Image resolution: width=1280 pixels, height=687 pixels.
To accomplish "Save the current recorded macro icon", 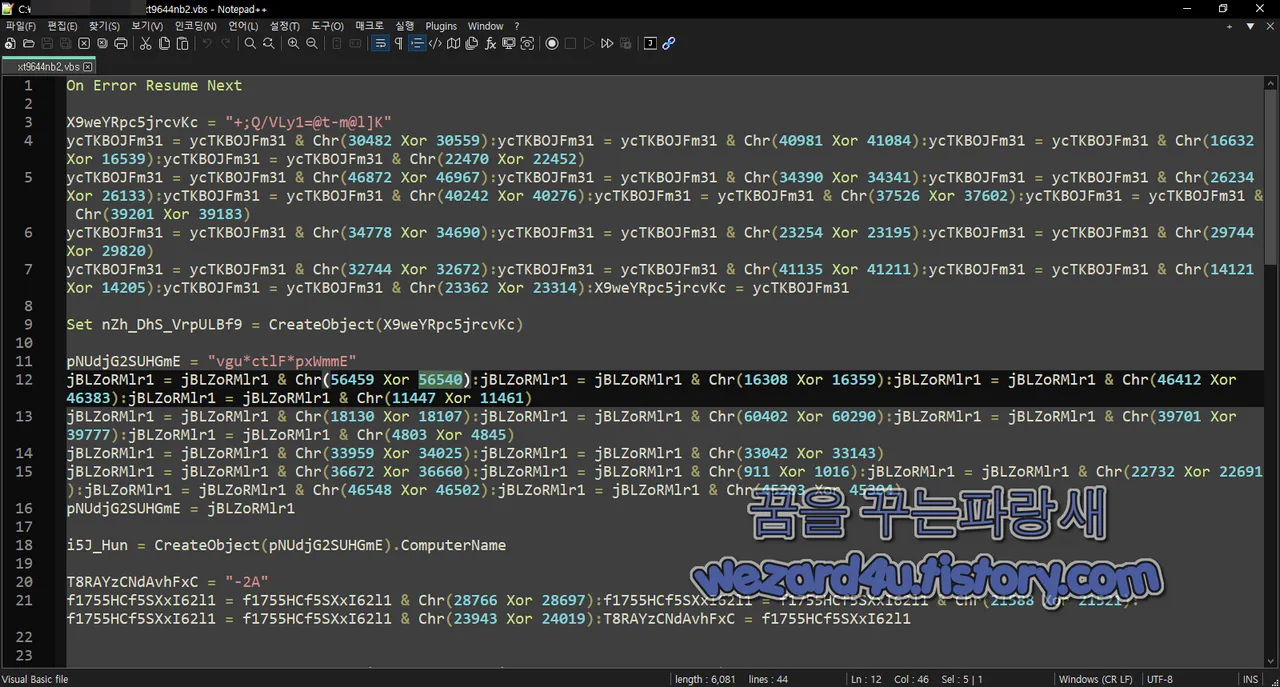I will [x=625, y=44].
